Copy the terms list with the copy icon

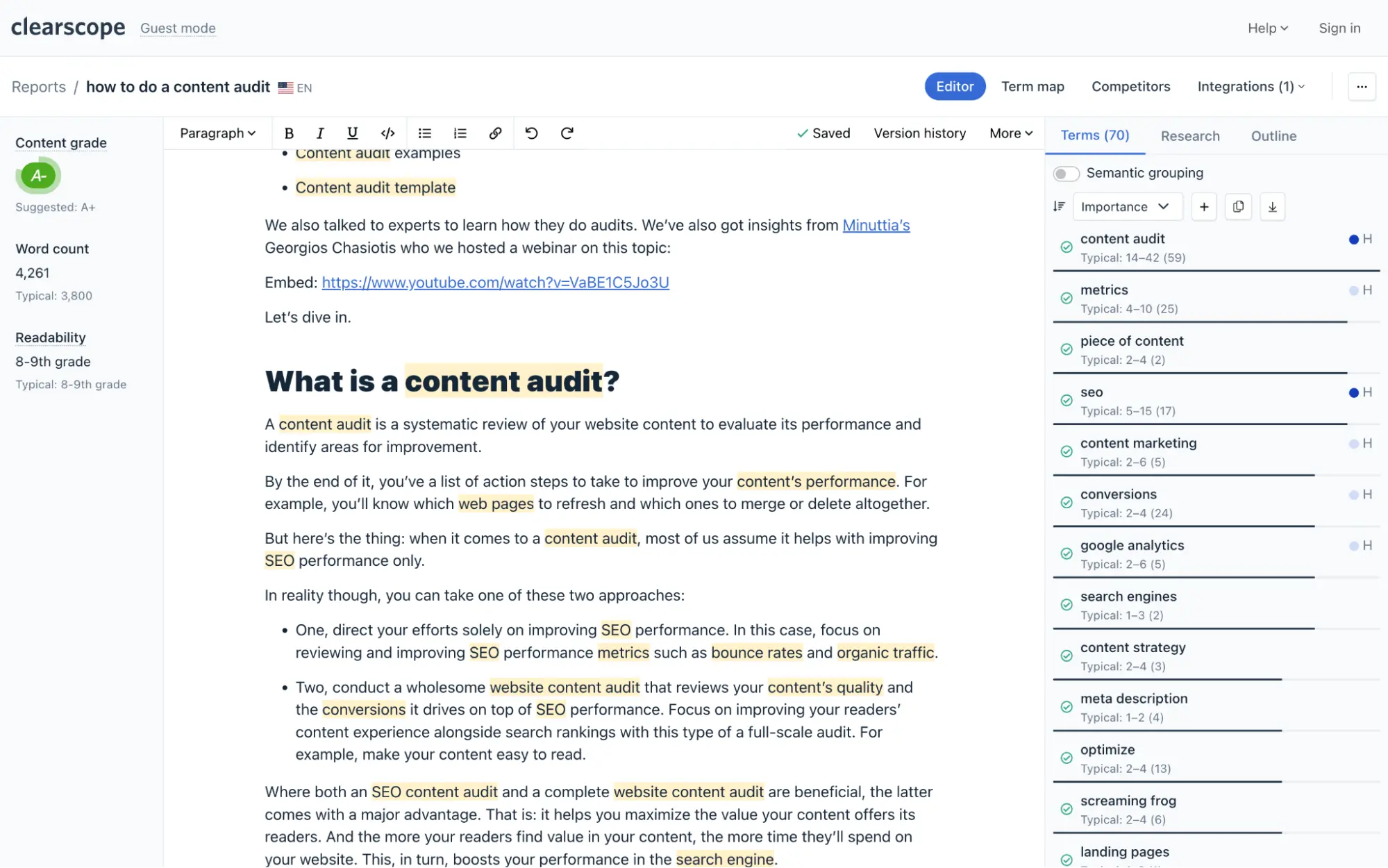[x=1238, y=207]
